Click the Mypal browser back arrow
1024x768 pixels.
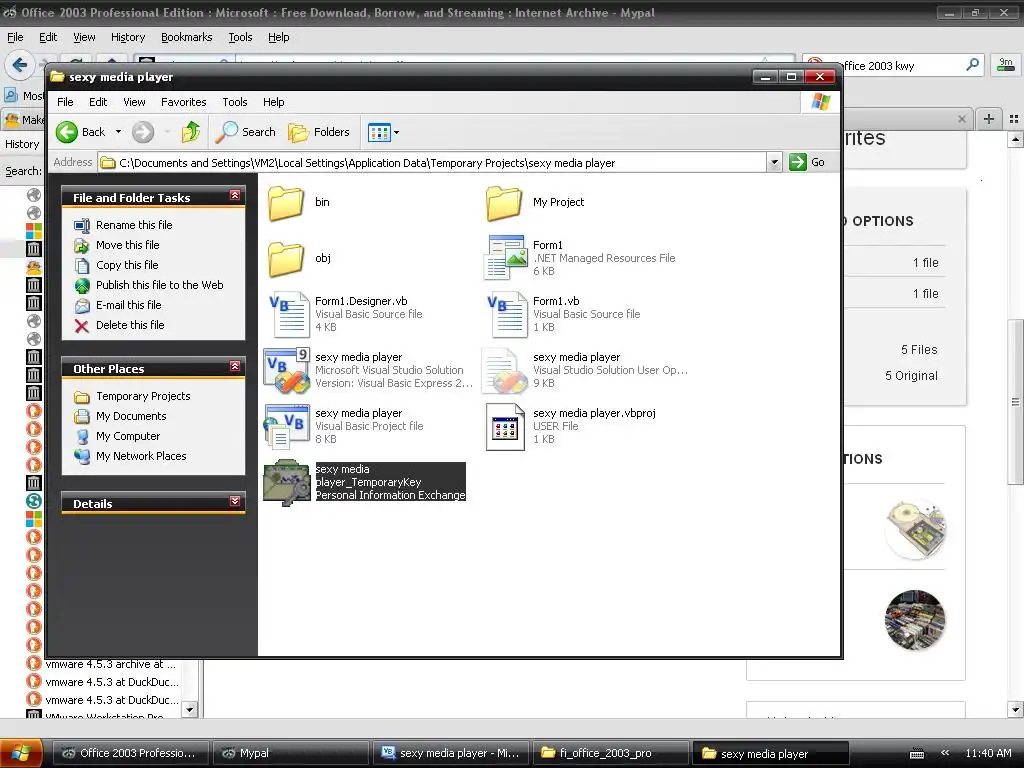(20, 65)
